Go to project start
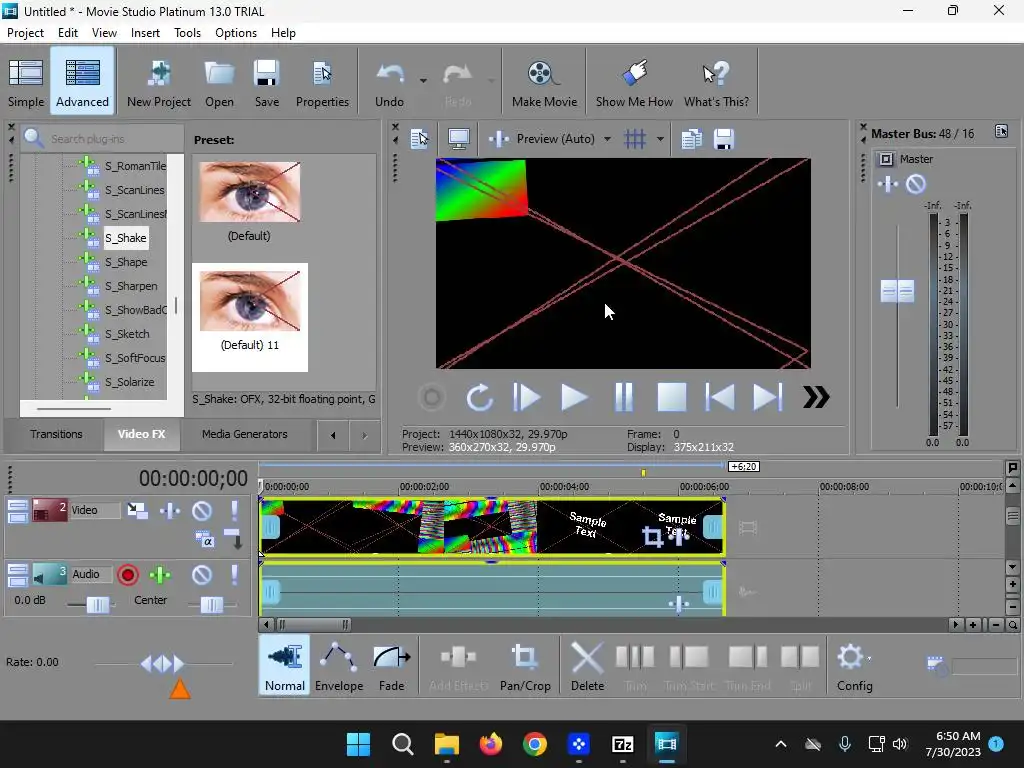Viewport: 1024px width, 768px height. pyautogui.click(x=720, y=397)
